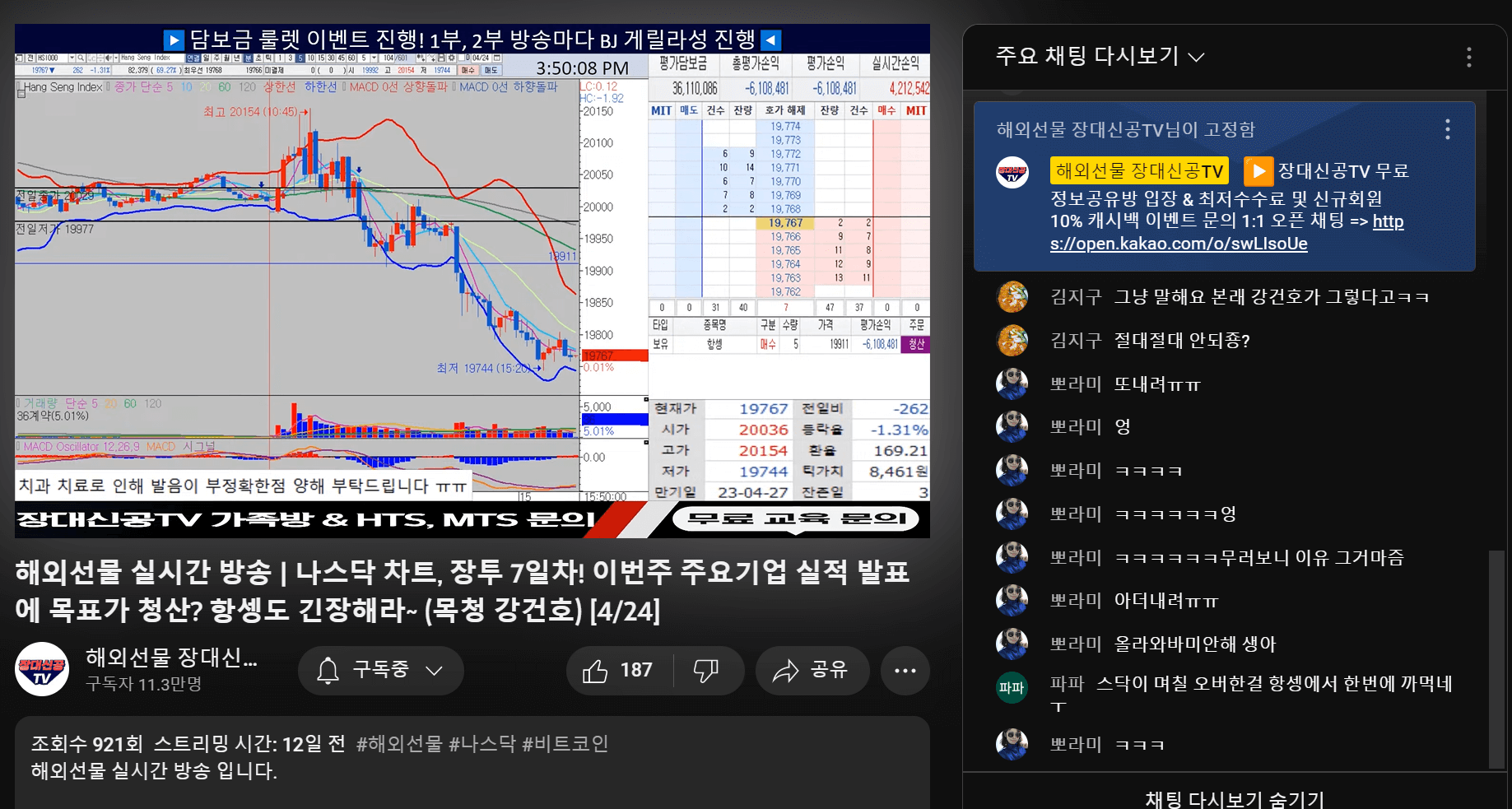Image resolution: width=1512 pixels, height=809 pixels.
Task: Click 뽀라미 avatar beside 아더내려ㅠㅠ message
Action: 1012,601
